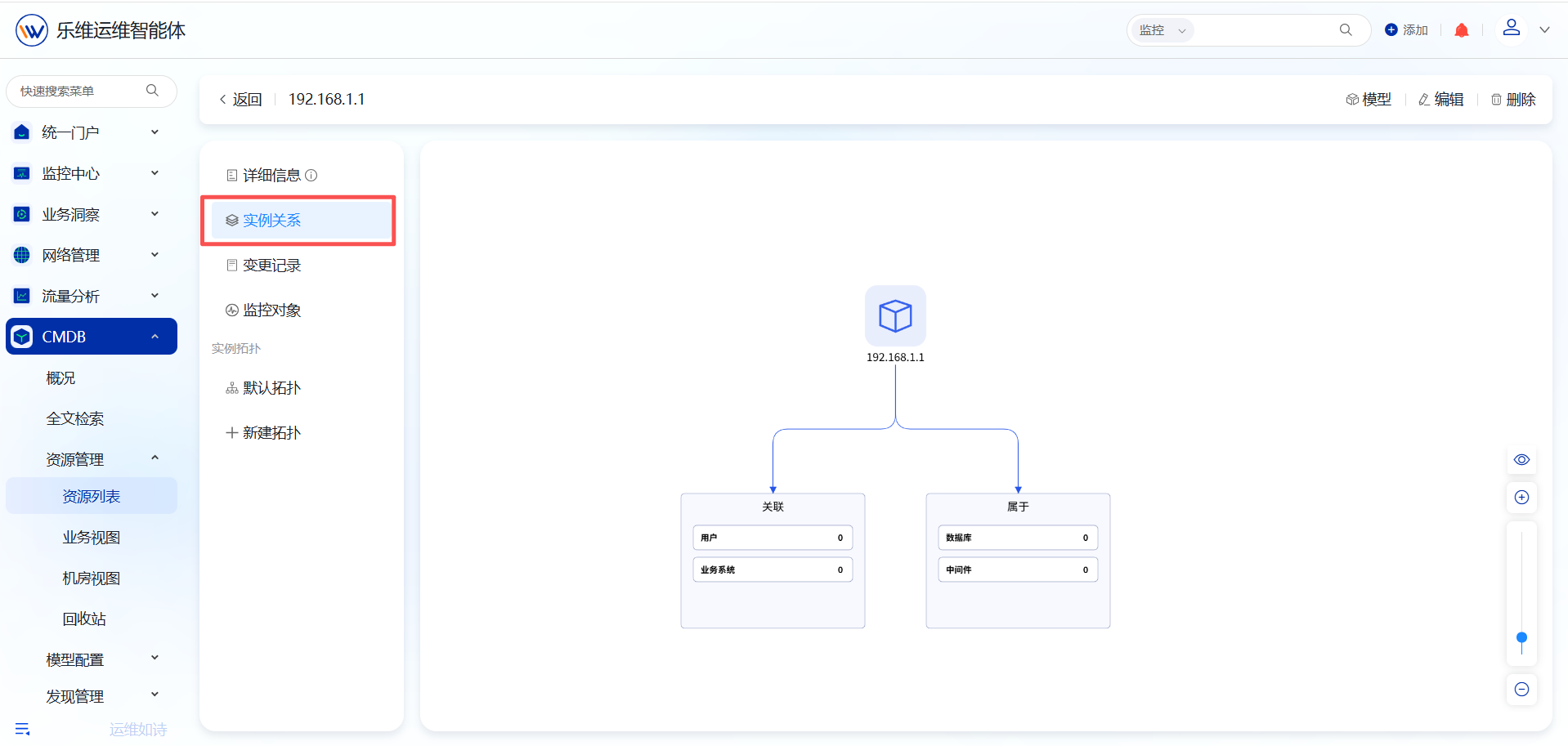
Task: Click the 业务洞察 icon
Action: pyautogui.click(x=22, y=214)
